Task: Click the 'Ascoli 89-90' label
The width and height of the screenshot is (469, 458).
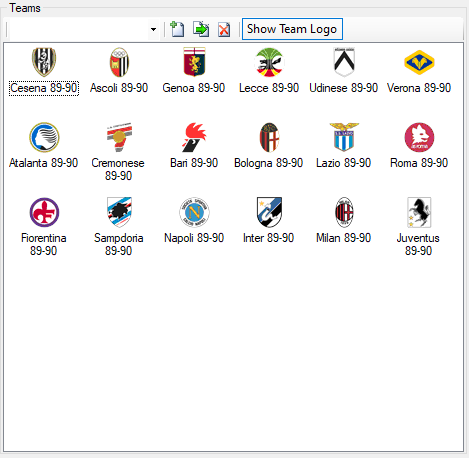Action: coord(119,88)
